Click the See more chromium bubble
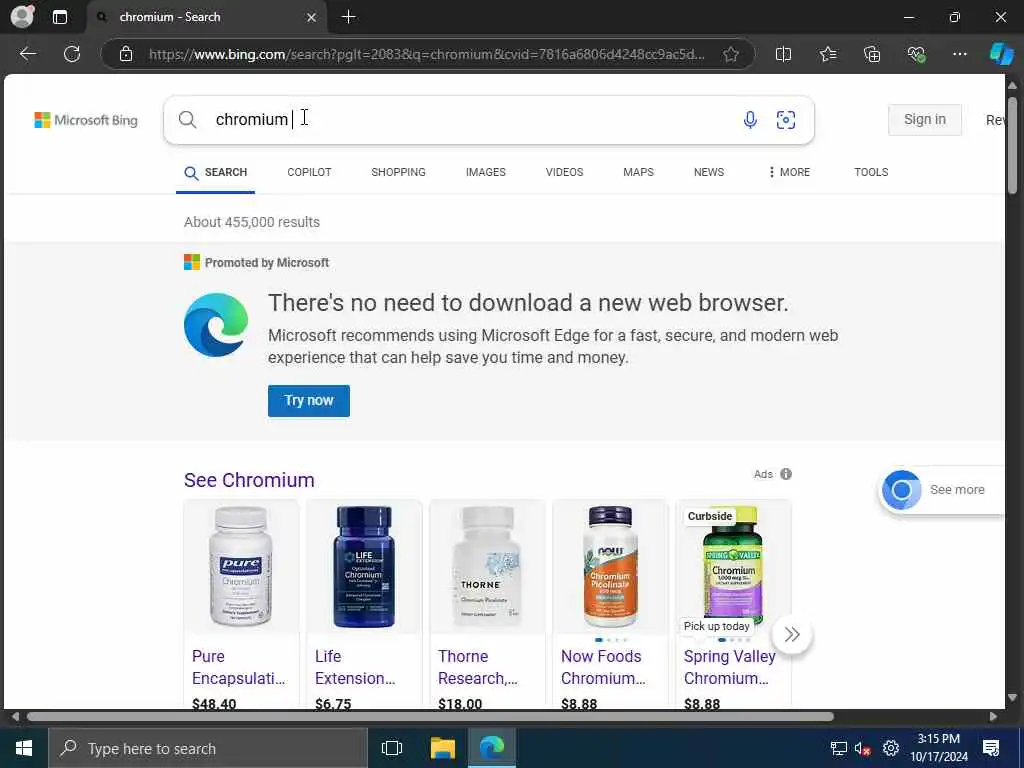 [940, 490]
